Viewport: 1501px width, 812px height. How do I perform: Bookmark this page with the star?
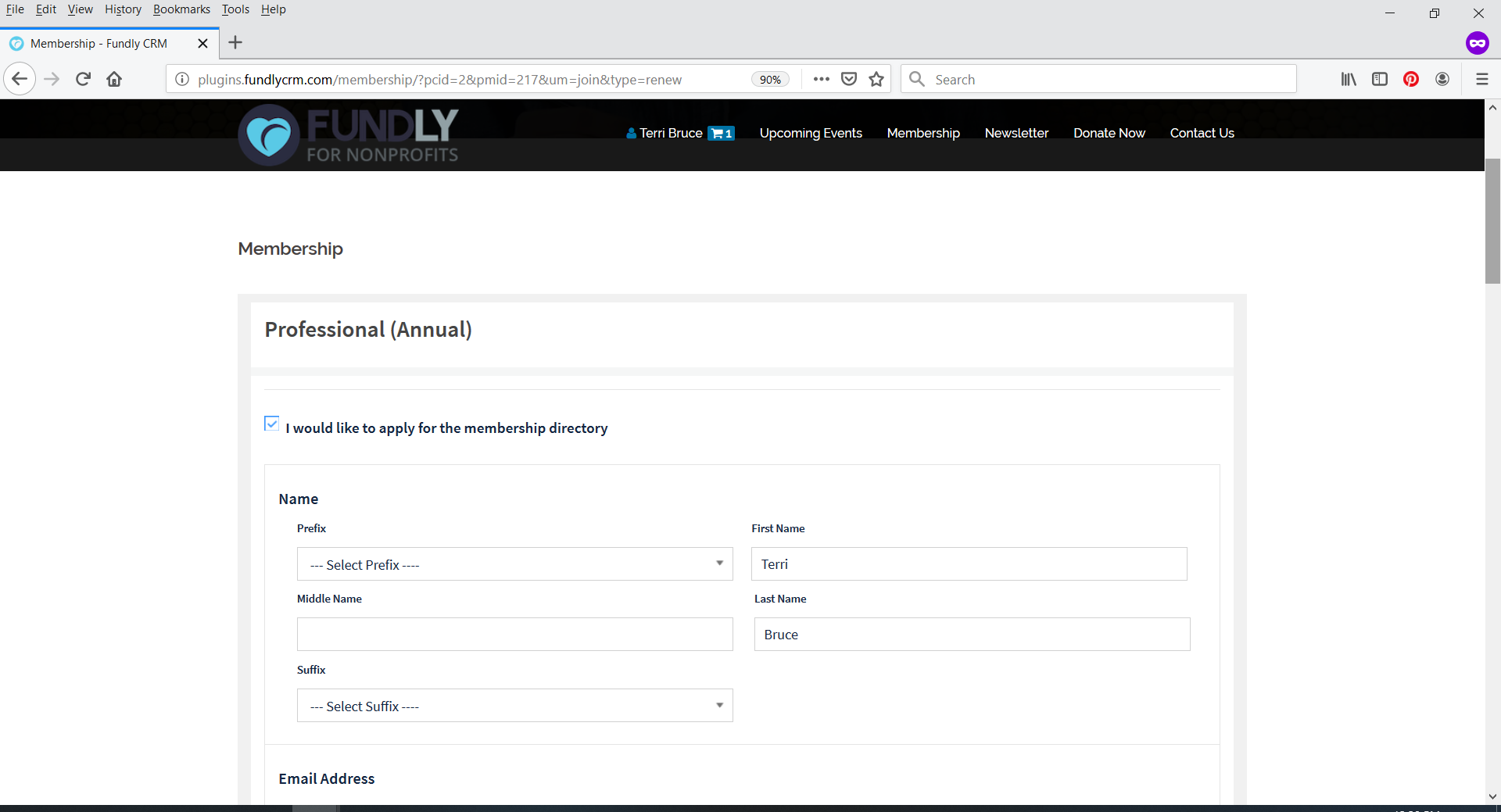(876, 79)
